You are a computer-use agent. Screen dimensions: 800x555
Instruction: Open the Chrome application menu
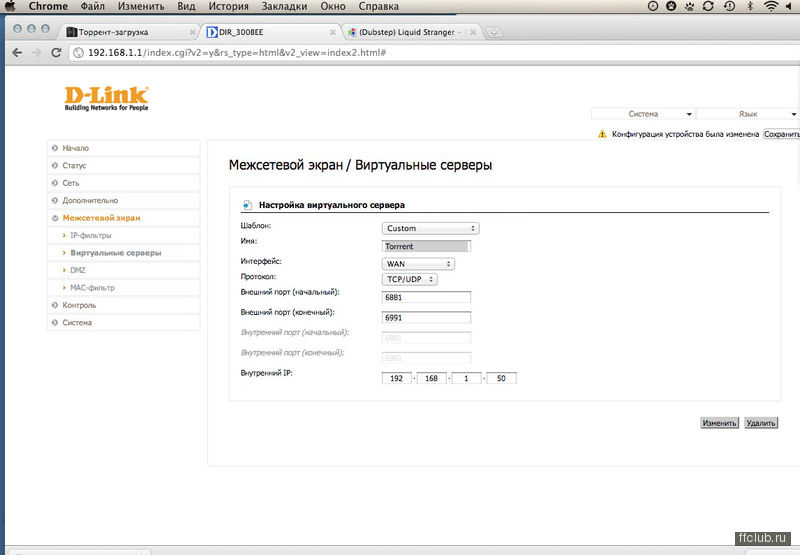click(48, 6)
